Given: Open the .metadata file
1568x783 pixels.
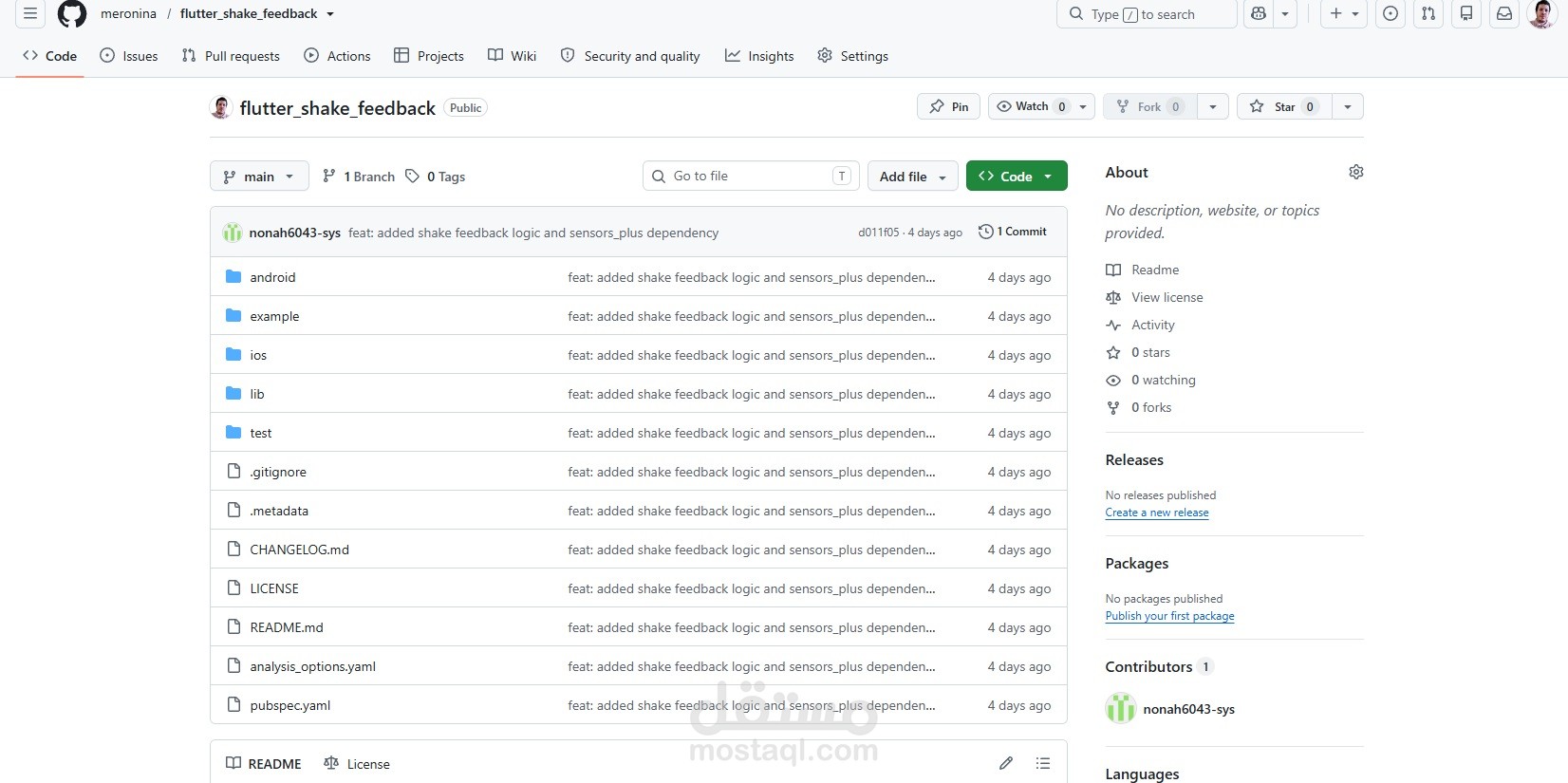Looking at the screenshot, I should 279,511.
